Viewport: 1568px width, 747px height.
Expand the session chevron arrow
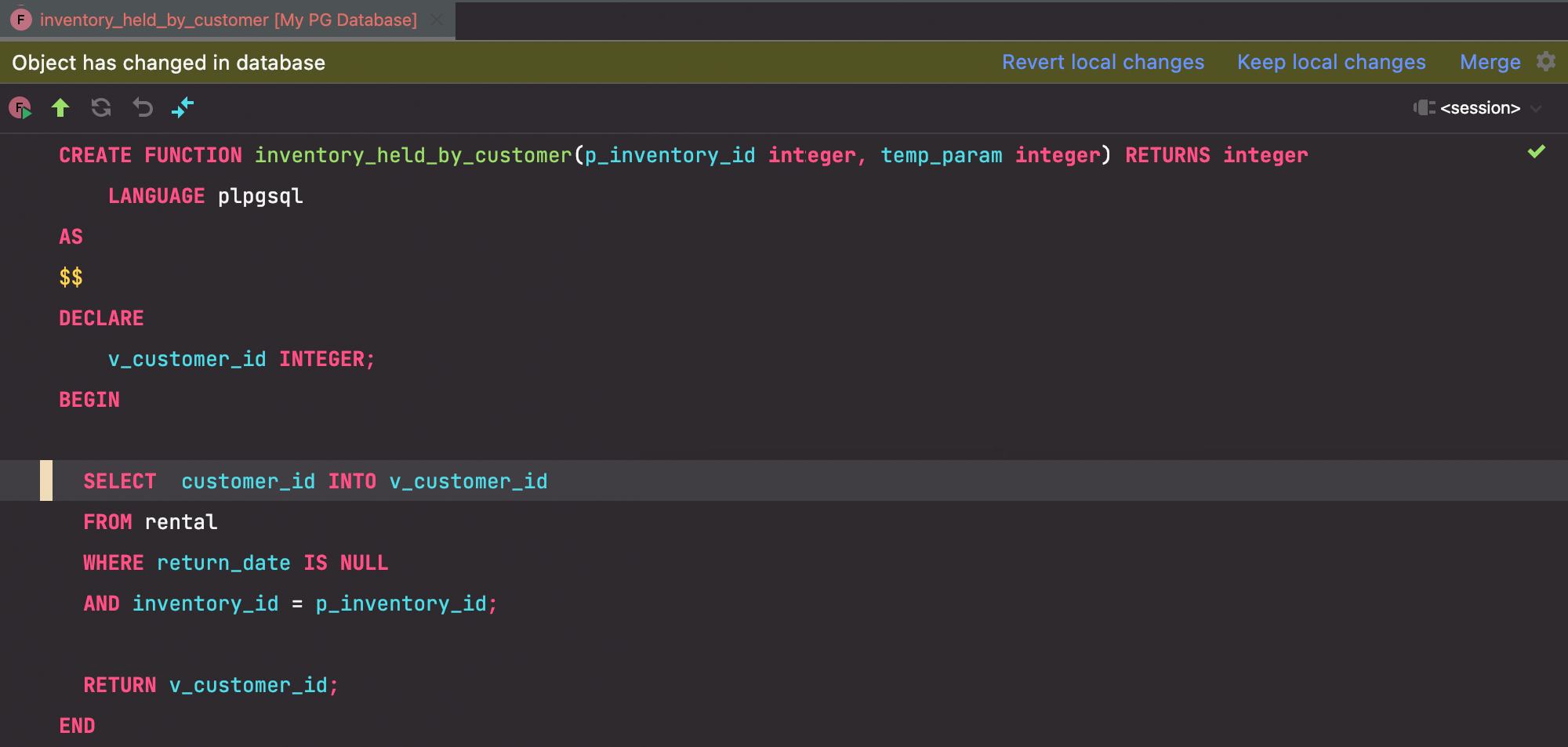1536,108
